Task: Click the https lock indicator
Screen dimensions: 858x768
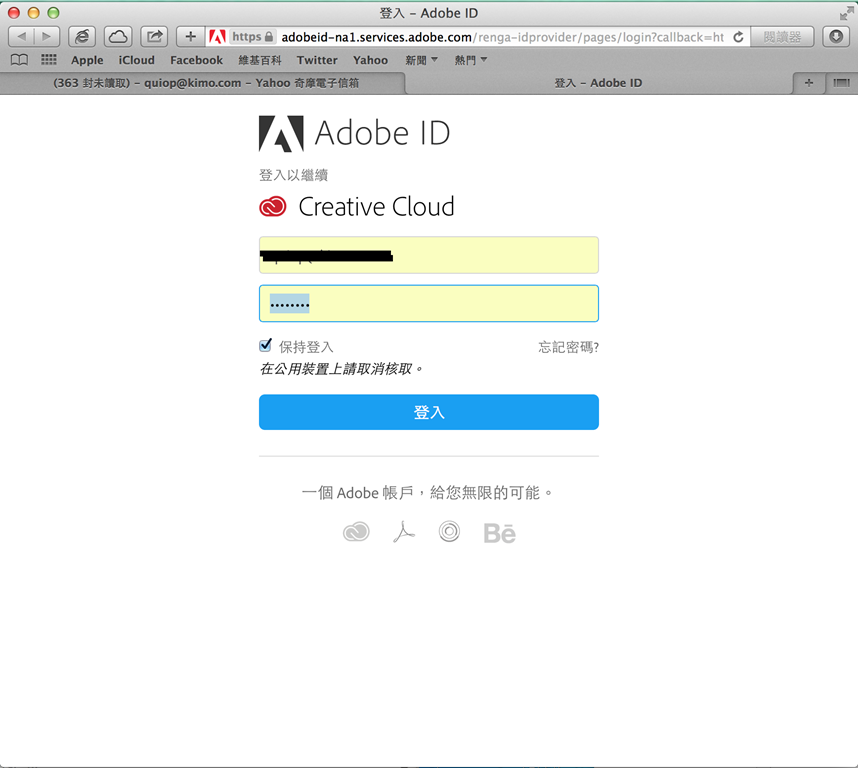Action: pyautogui.click(x=252, y=37)
